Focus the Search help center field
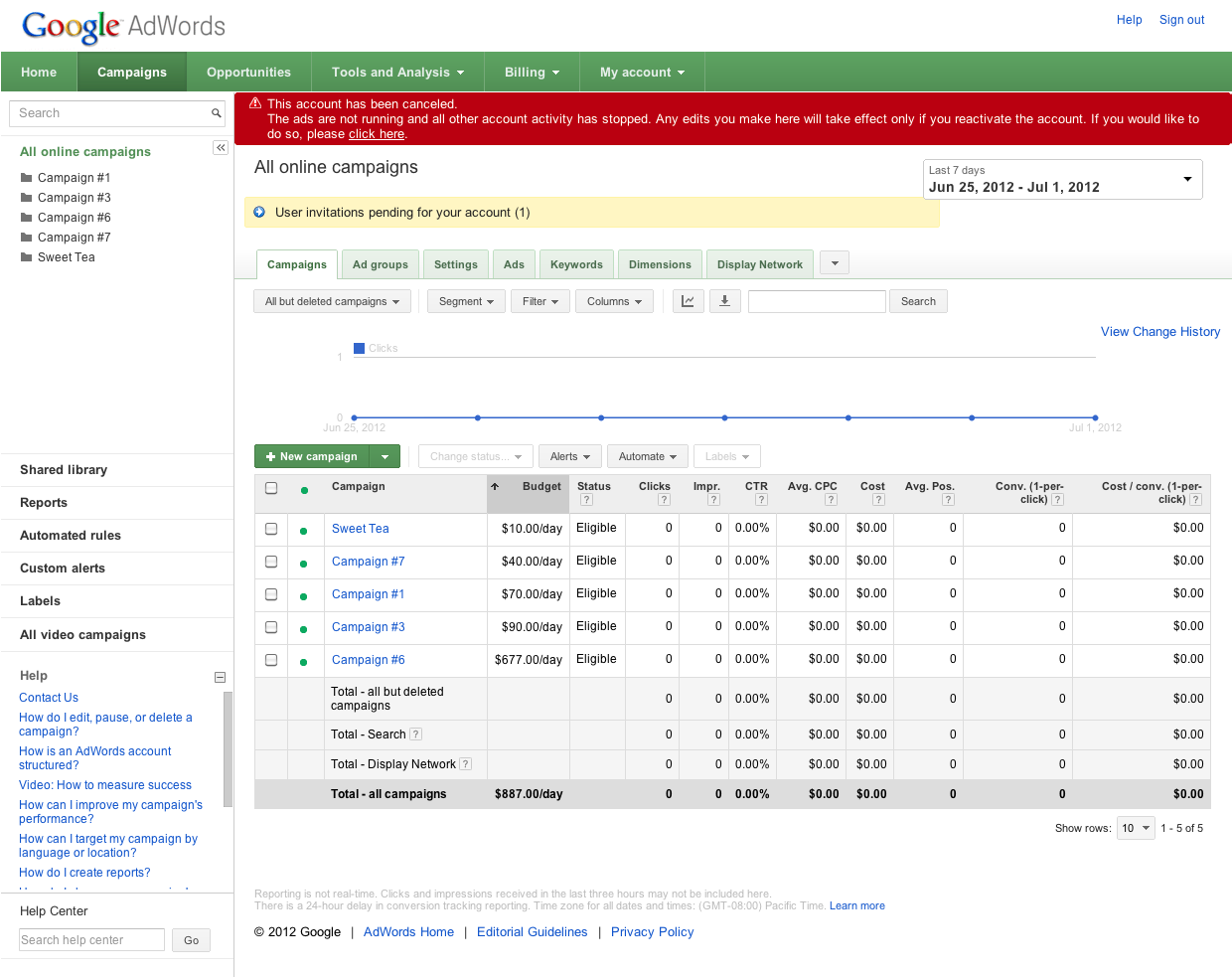Viewport: 1232px width, 977px height. 91,940
